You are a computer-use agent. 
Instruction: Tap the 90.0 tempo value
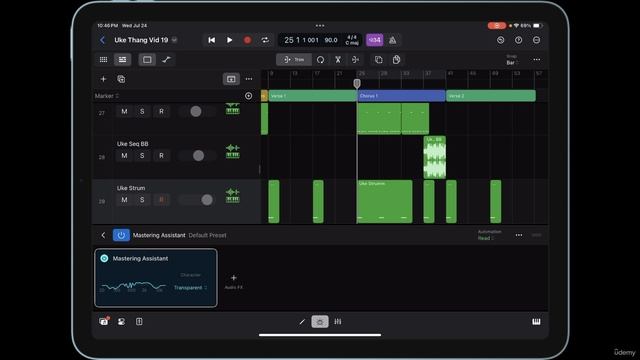pos(331,40)
